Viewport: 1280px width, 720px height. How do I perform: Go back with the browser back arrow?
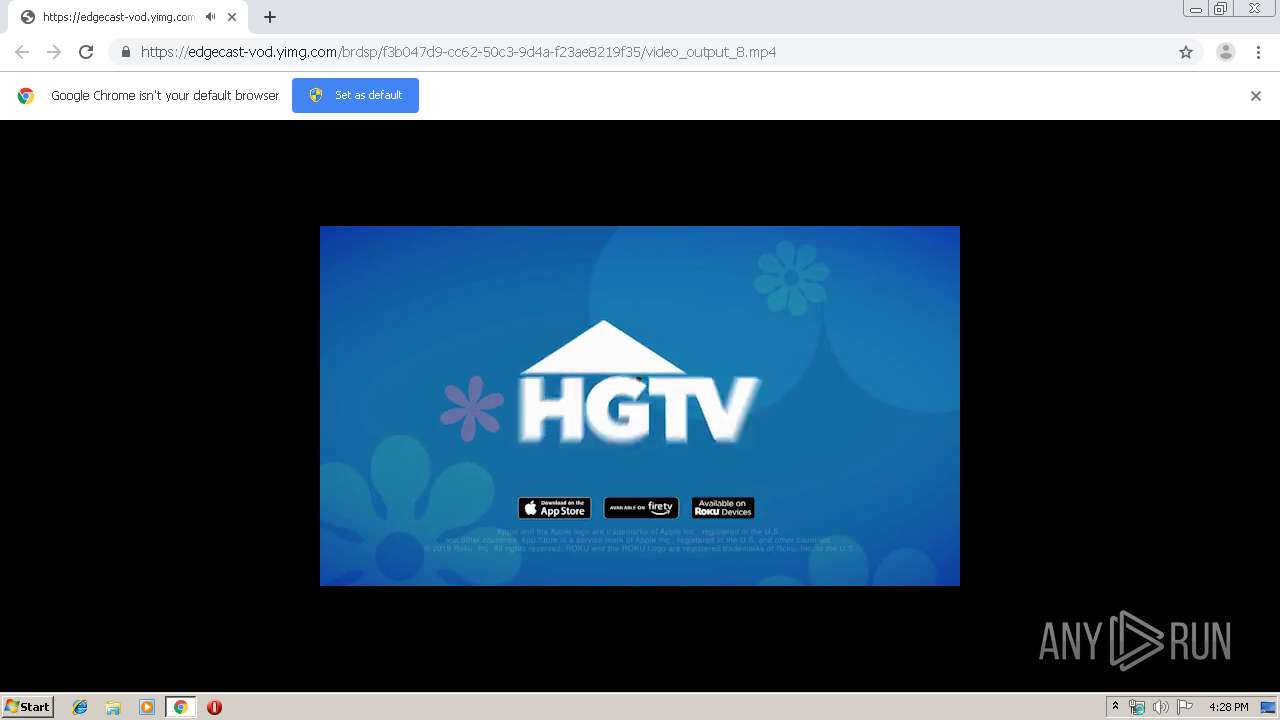22,52
